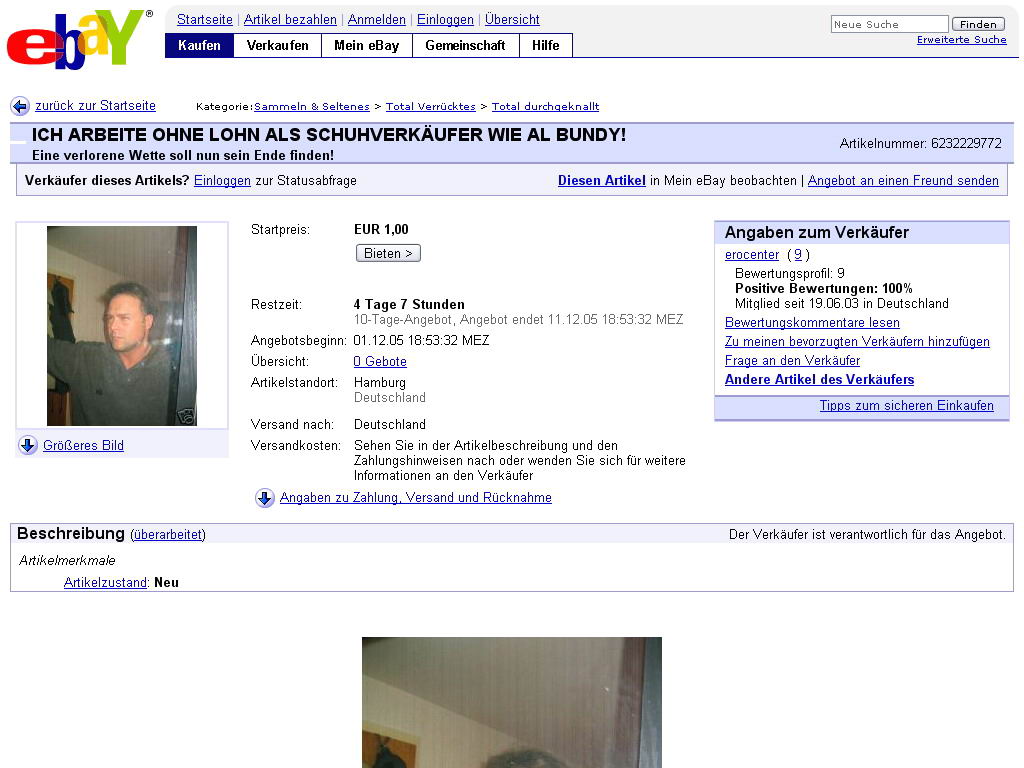Viewport: 1024px width, 768px height.
Task: Open 'Andere Artikel des Verkäufers' link
Action: [x=819, y=380]
